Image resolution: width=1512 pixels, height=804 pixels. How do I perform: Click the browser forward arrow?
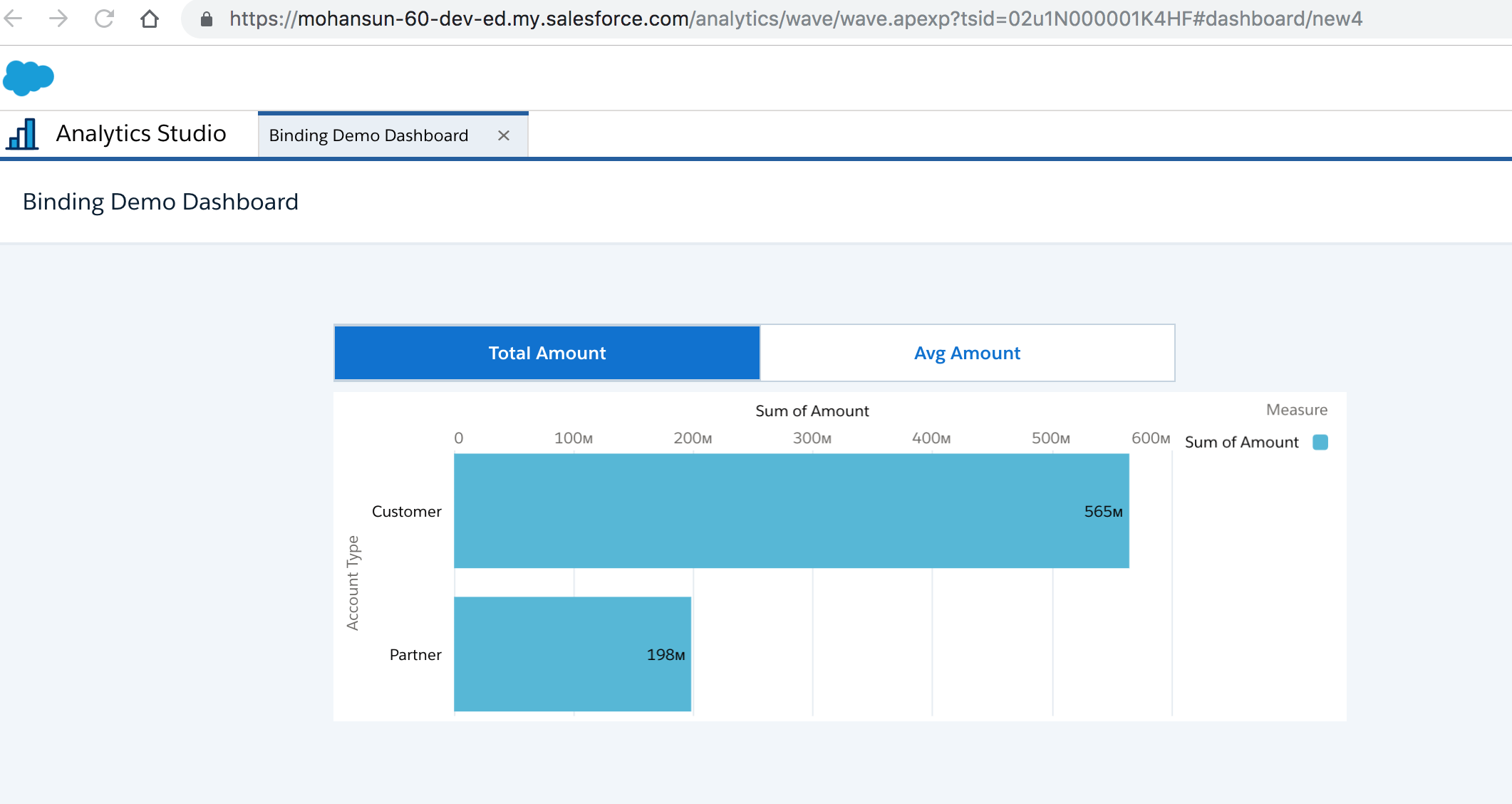tap(58, 19)
